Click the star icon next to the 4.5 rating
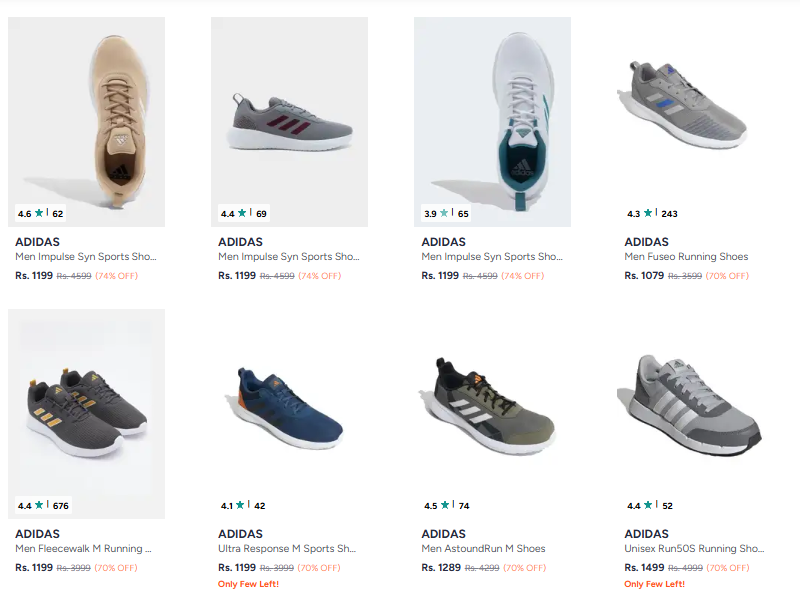800x597 pixels. pos(445,505)
